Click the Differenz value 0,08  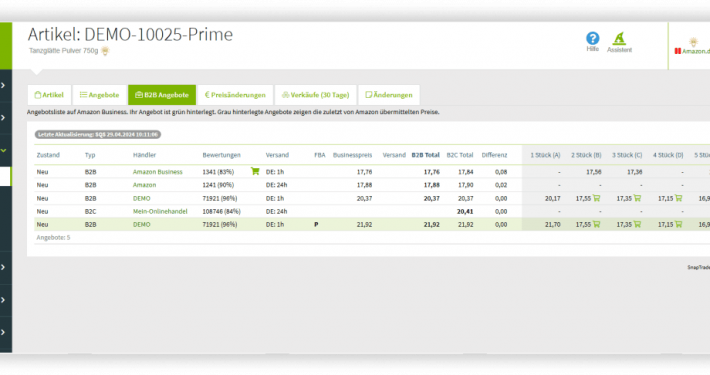tap(501, 172)
